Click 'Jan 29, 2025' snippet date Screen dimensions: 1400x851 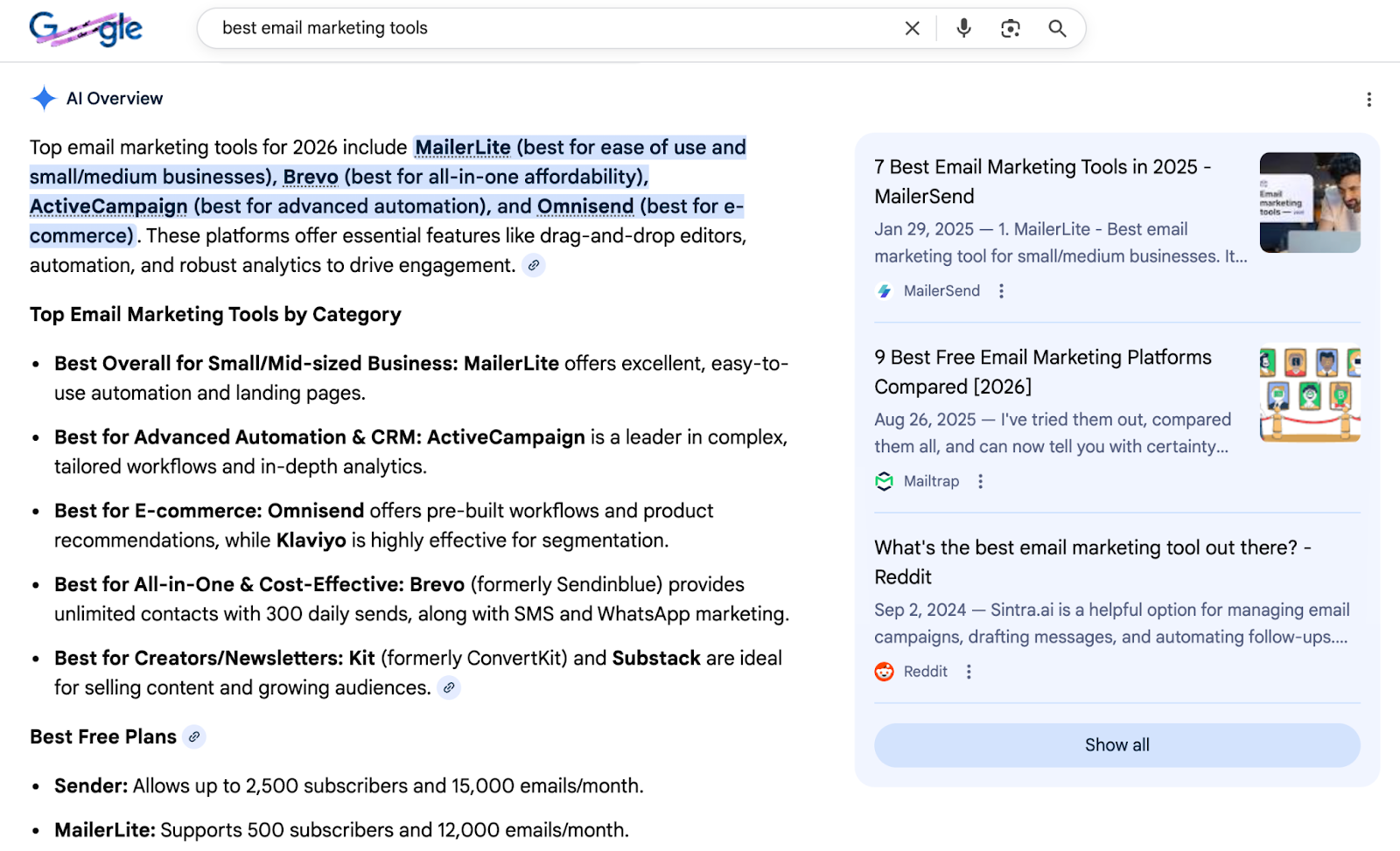click(x=924, y=229)
